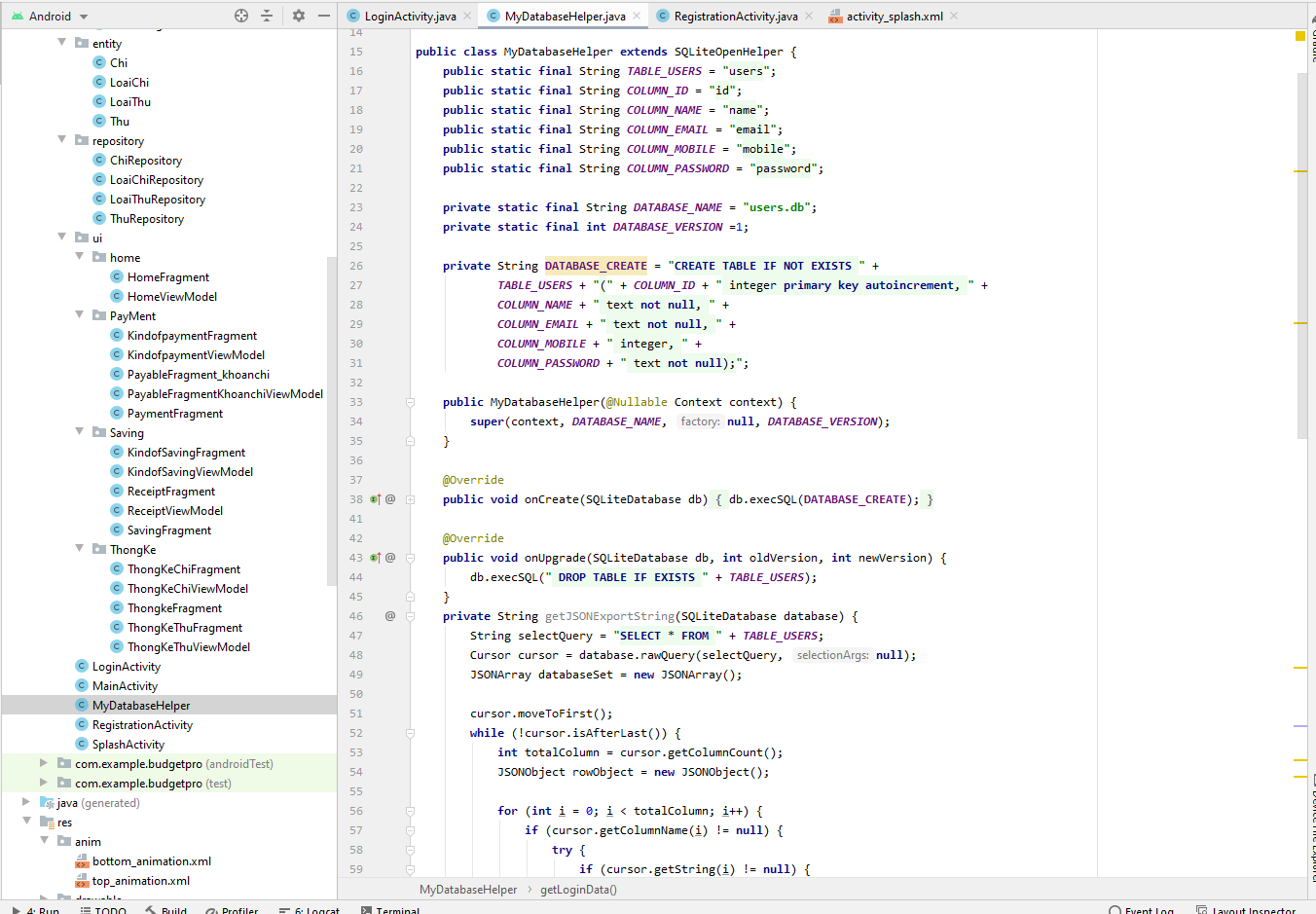Close the MyDatabaseHelper.java tab
The width and height of the screenshot is (1316, 914).
(x=637, y=16)
